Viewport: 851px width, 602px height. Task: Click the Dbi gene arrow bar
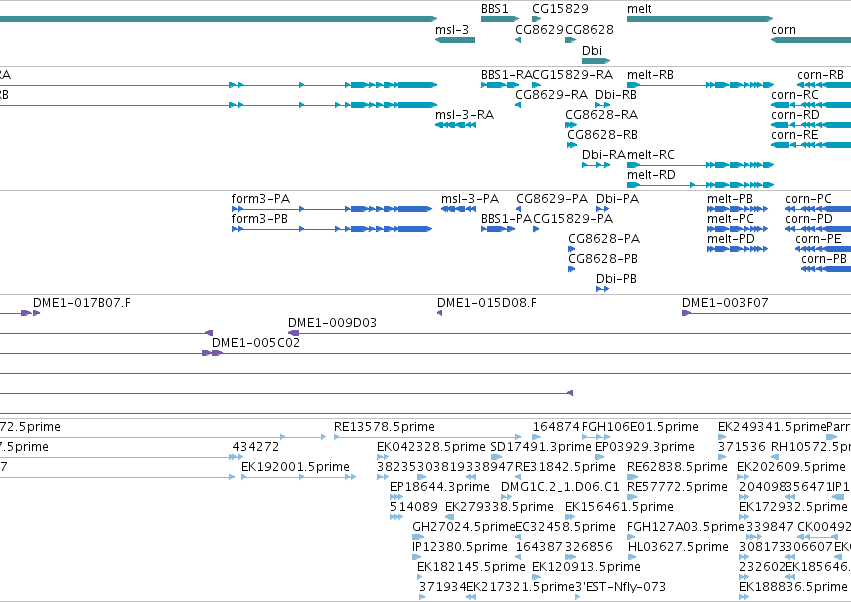click(x=596, y=61)
